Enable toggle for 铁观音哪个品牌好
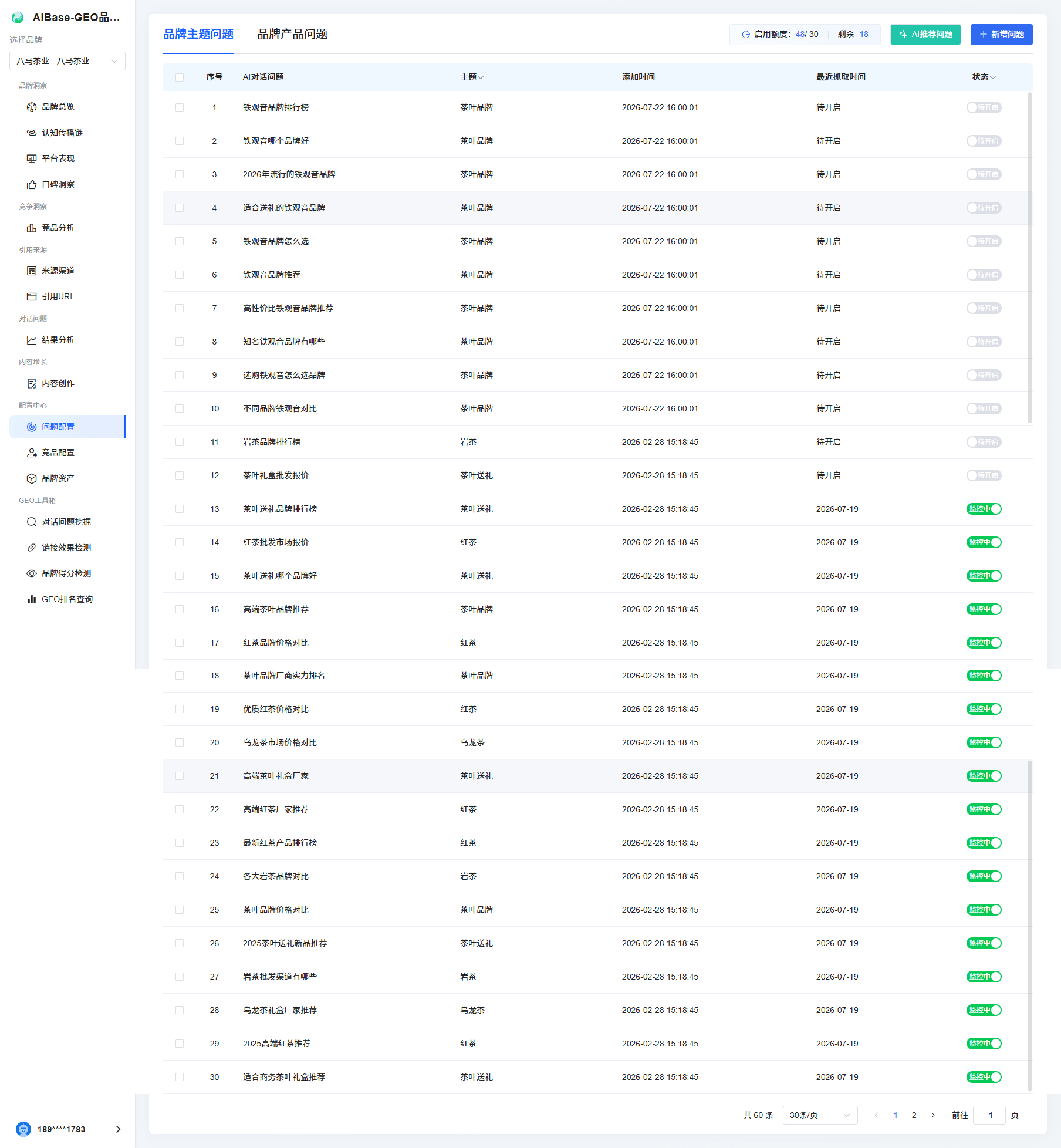Screen dimensions: 1061x1148 coord(984,141)
